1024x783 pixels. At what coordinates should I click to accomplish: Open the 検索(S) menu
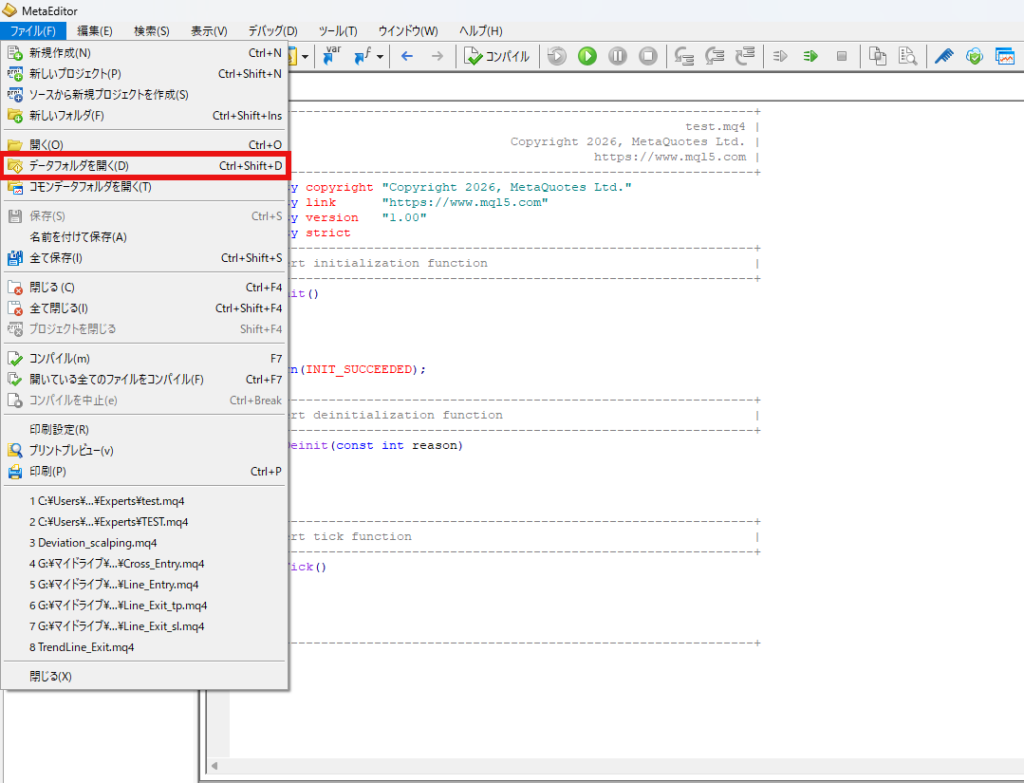pyautogui.click(x=152, y=31)
